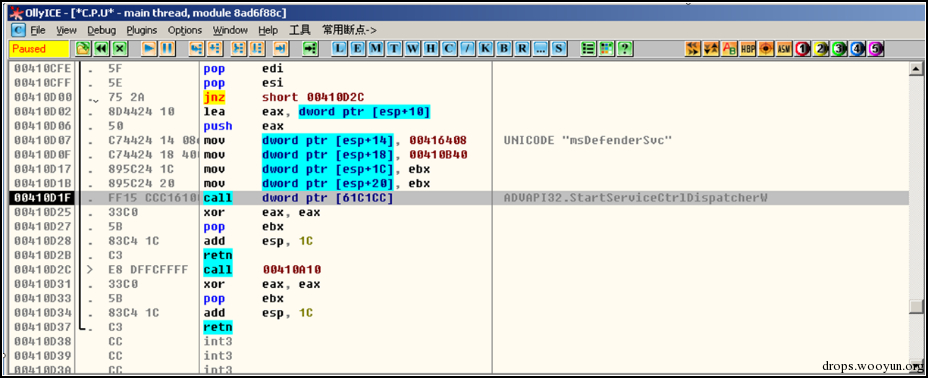Click the ASM toolbar icon
Viewport: 928px width, 378px height.
[x=784, y=49]
